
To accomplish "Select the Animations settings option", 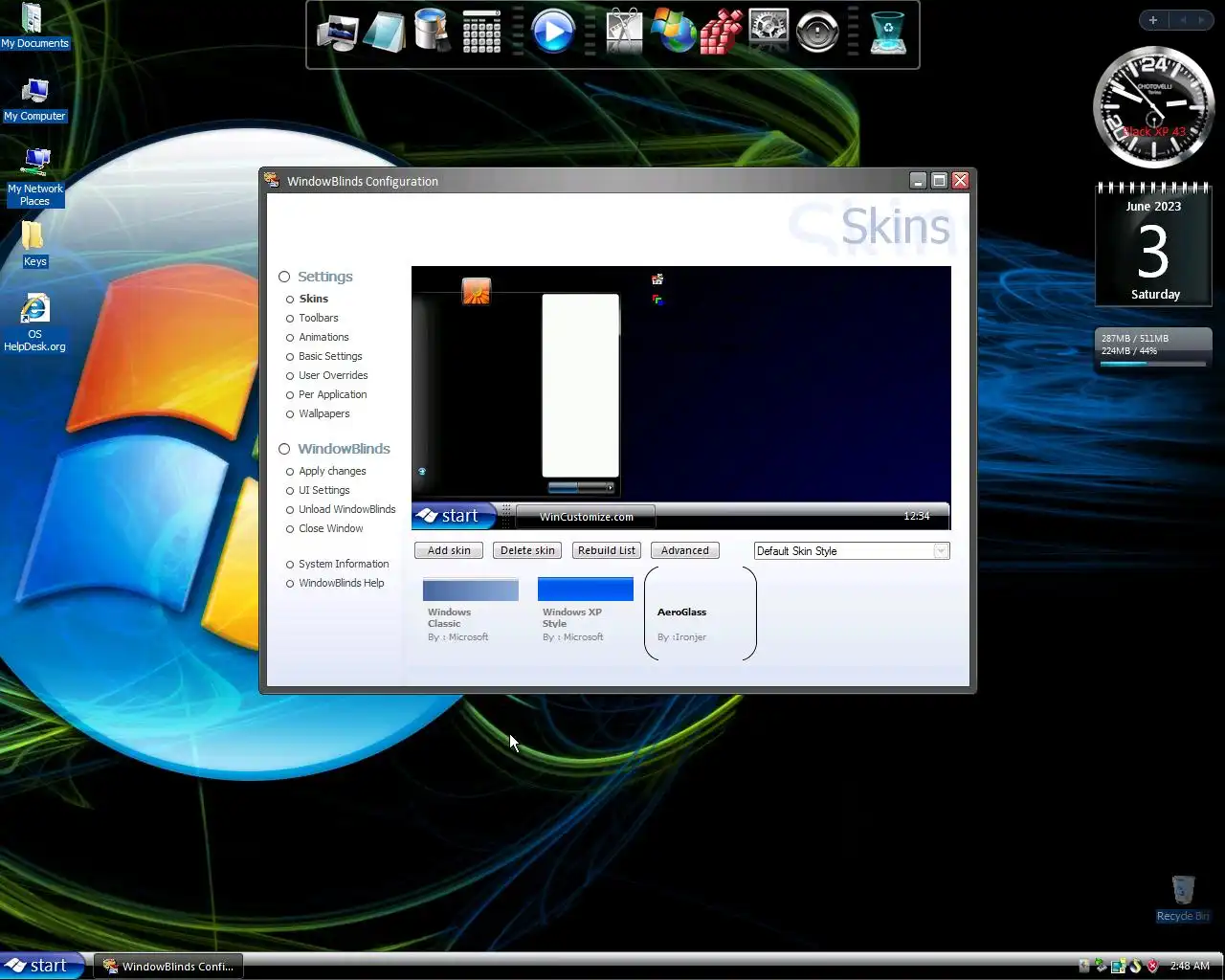I will [323, 337].
